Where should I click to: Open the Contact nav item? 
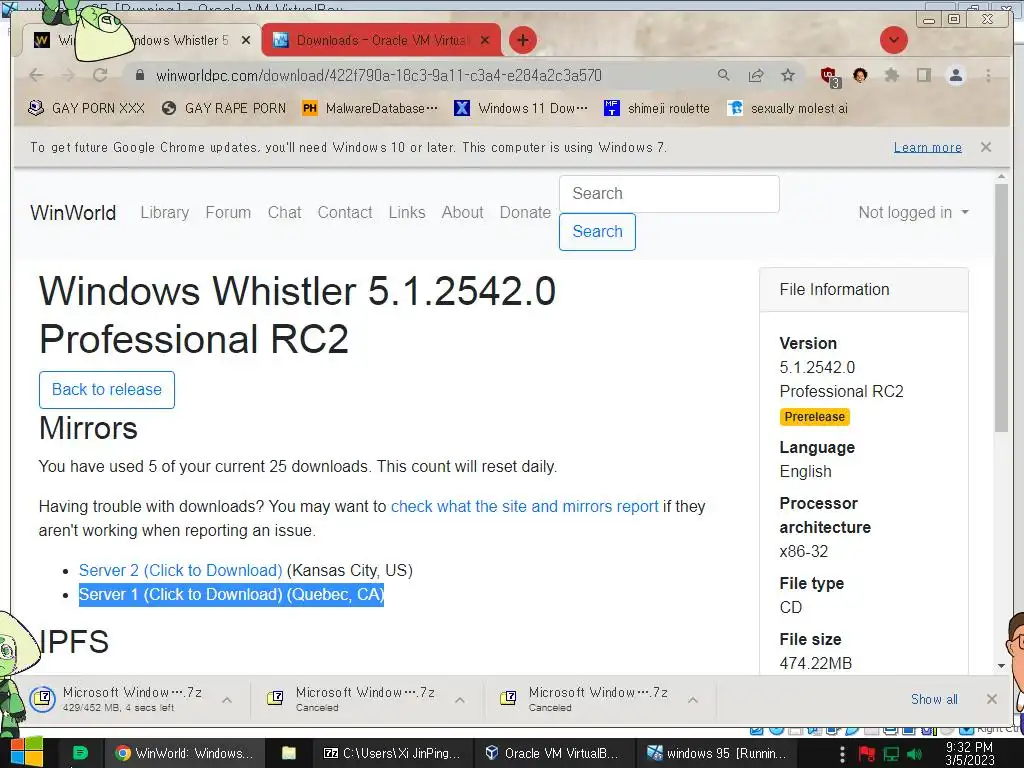click(x=345, y=212)
